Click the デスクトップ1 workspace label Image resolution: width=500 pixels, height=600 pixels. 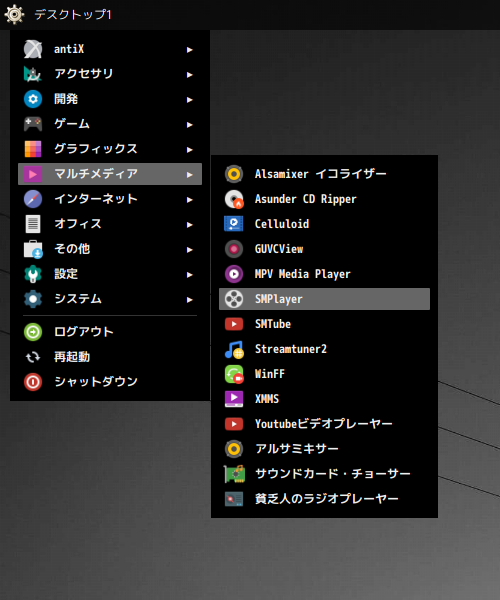coord(73,15)
